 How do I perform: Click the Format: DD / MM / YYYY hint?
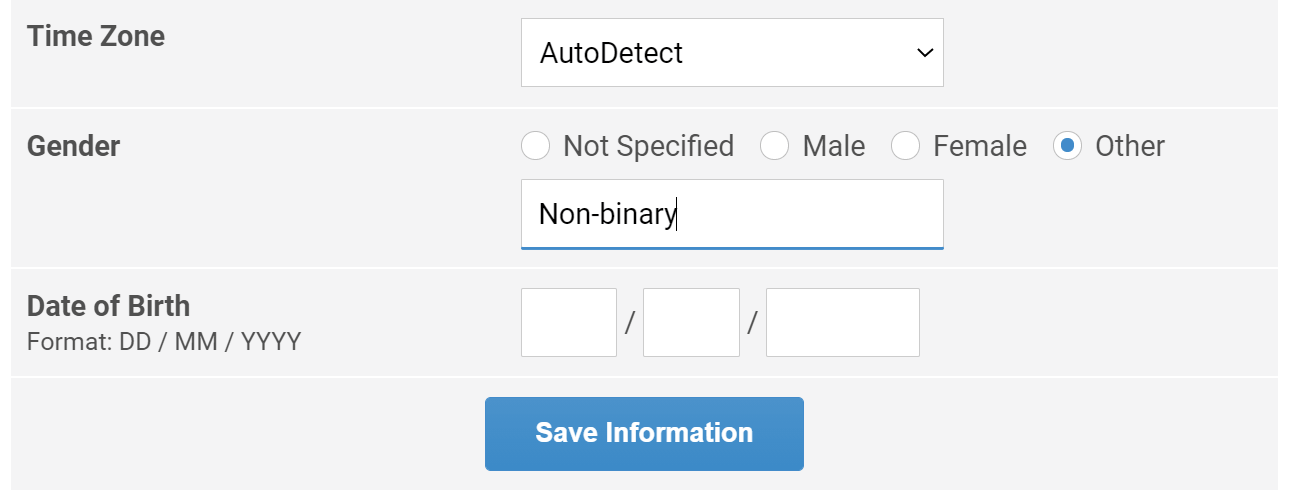click(x=164, y=342)
